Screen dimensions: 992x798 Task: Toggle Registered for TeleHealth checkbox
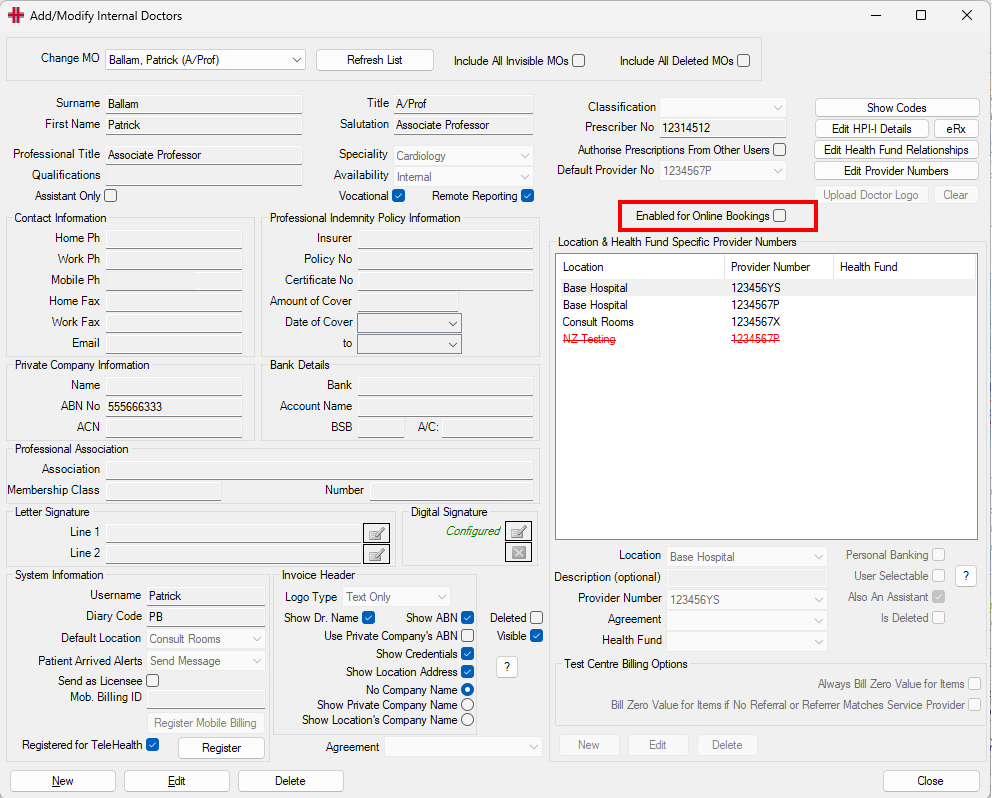pos(152,745)
